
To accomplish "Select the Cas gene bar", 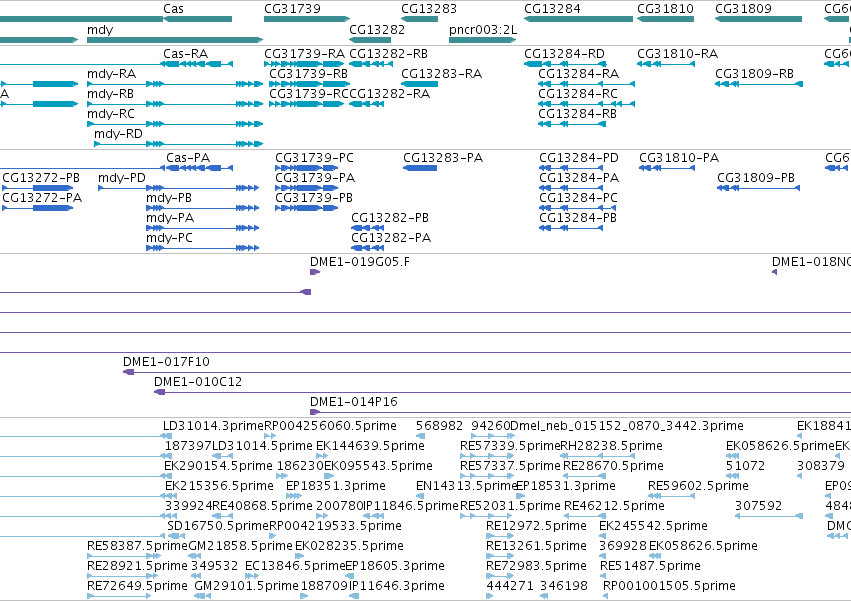I will click(198, 19).
